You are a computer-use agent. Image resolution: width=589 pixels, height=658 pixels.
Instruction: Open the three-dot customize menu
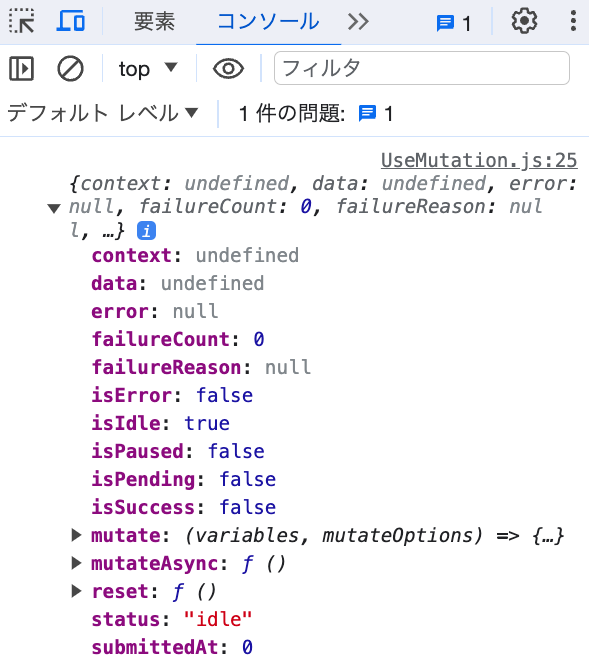coord(573,21)
